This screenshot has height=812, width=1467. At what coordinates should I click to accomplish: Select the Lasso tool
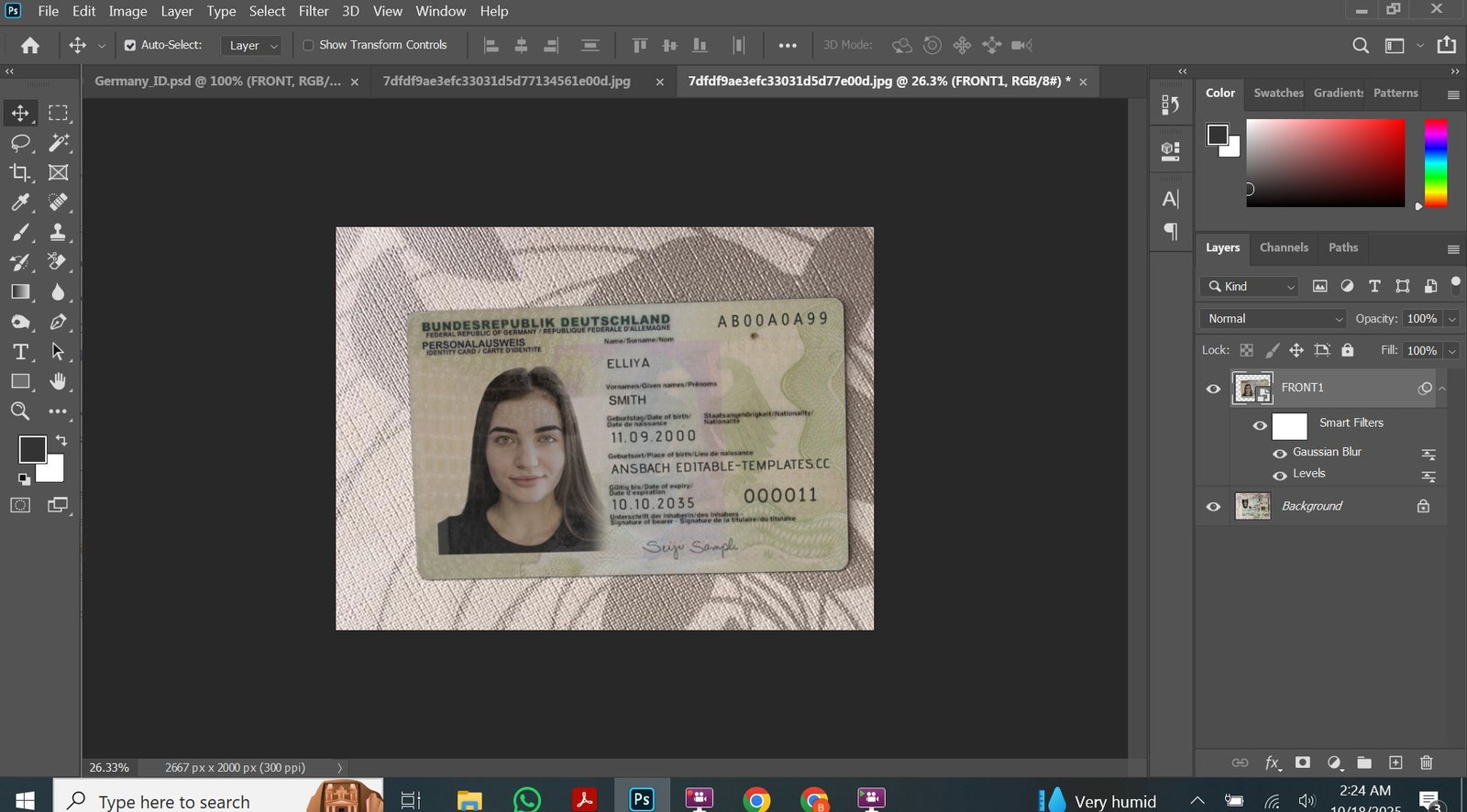pyautogui.click(x=20, y=143)
